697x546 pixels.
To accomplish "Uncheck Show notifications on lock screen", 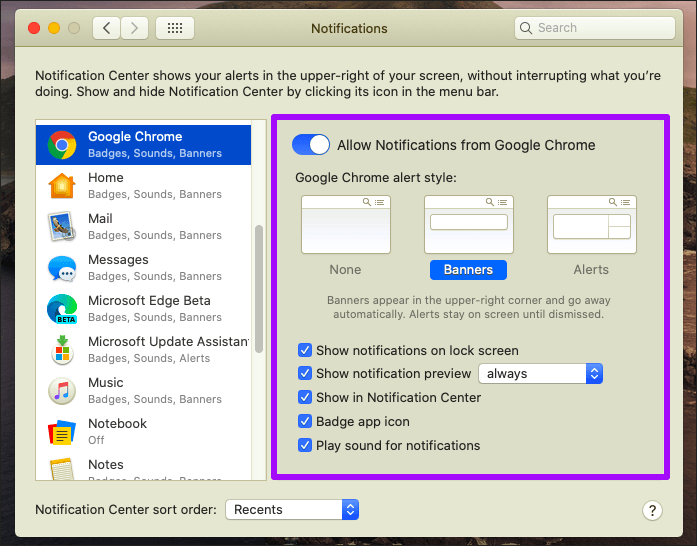I will click(305, 350).
